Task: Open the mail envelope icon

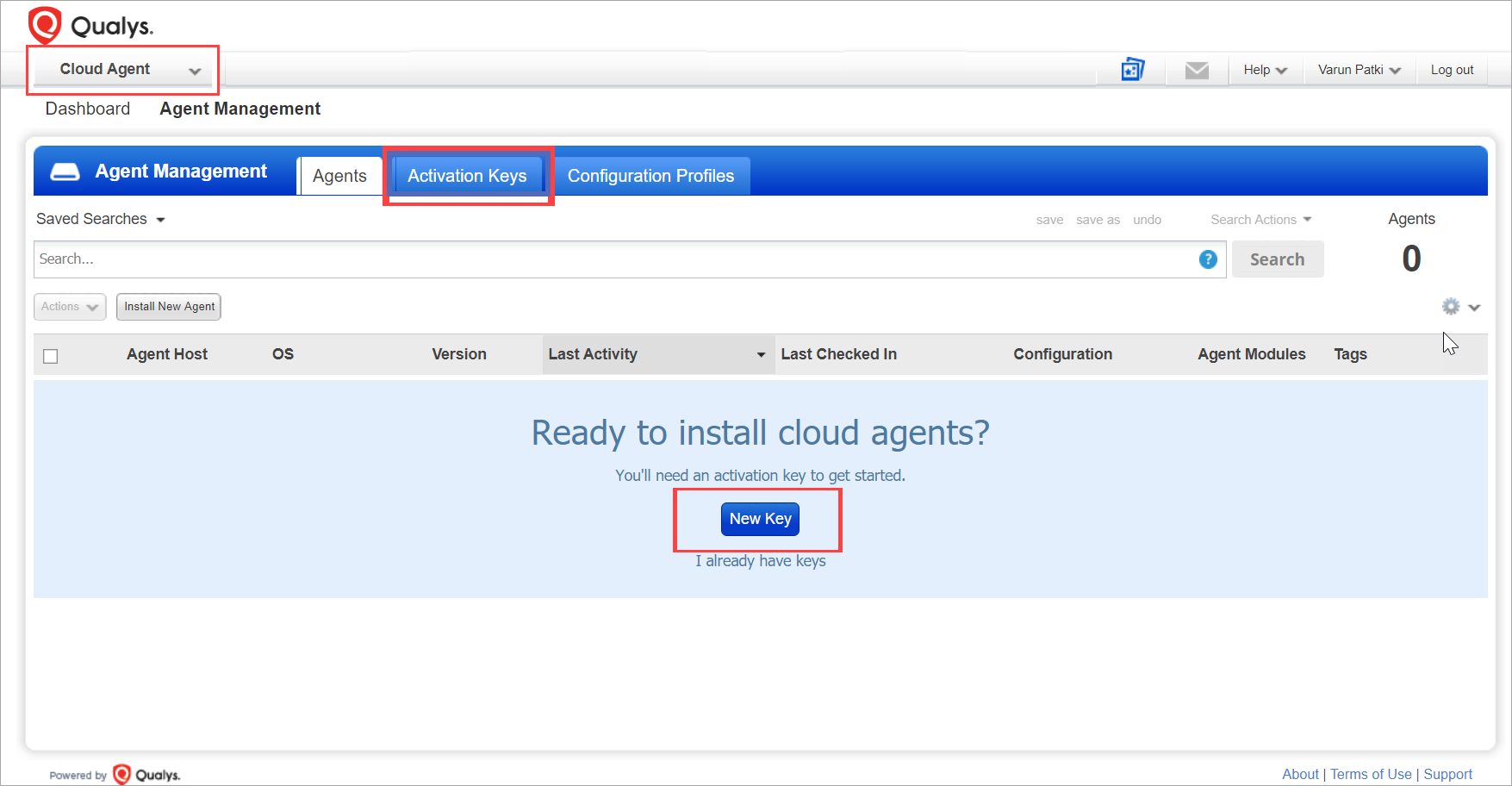Action: (x=1197, y=70)
